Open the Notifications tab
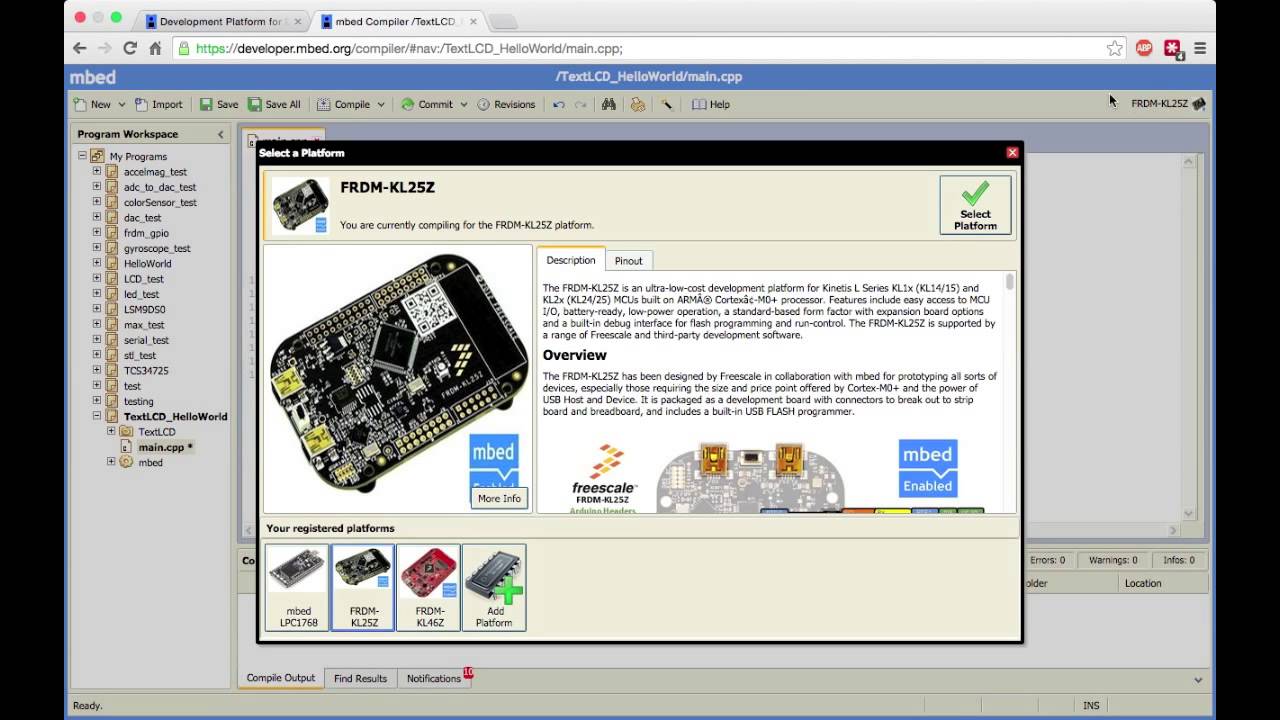The height and width of the screenshot is (720, 1280). click(x=434, y=678)
